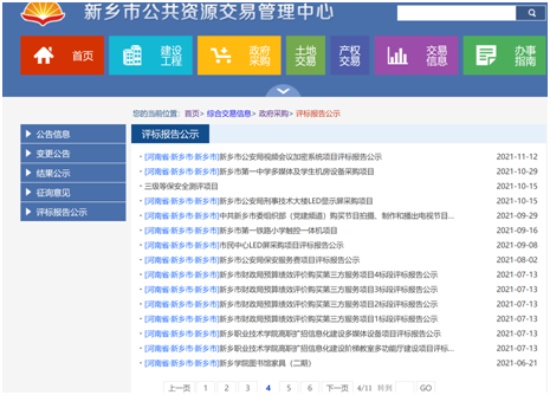Open 中共新乡市委组织部 党建频道 notice
The width and height of the screenshot is (550, 395).
(x=299, y=216)
